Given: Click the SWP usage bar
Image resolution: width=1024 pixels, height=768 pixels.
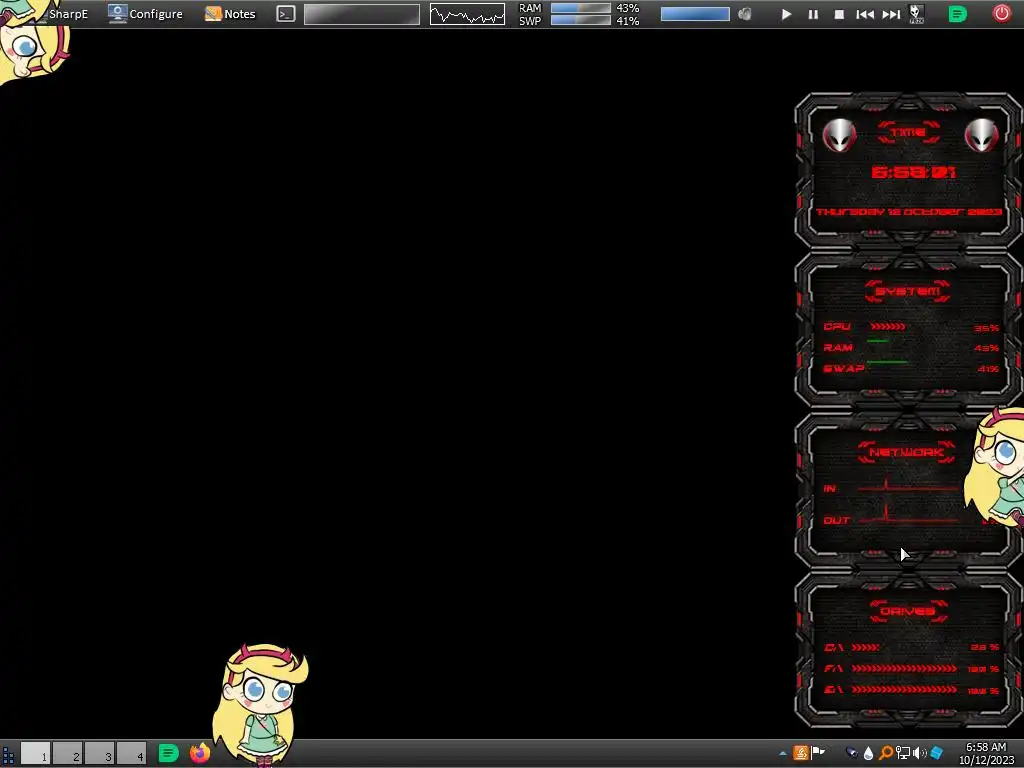Looking at the screenshot, I should (581, 20).
